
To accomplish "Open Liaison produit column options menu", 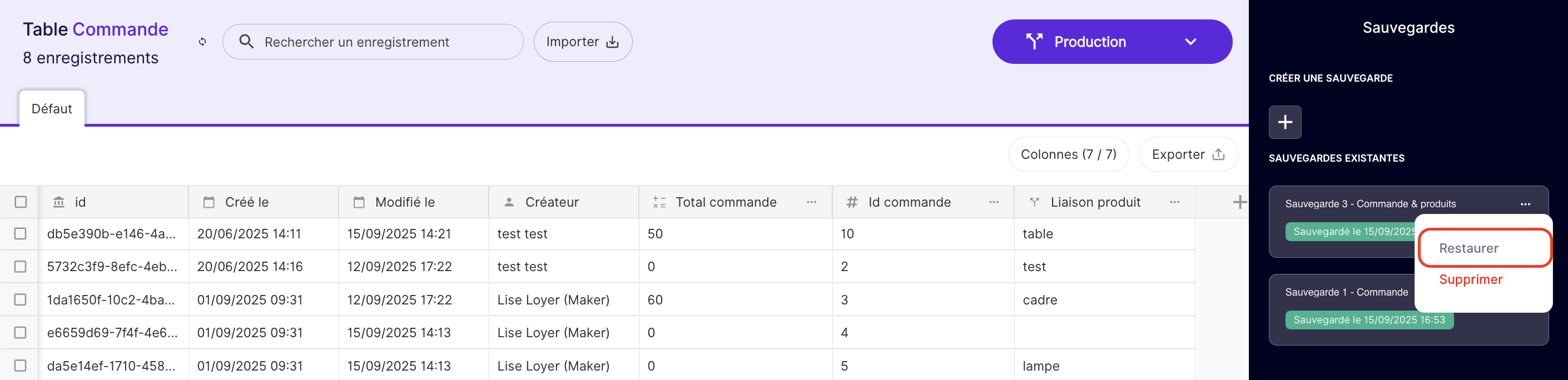I will coord(1174,202).
